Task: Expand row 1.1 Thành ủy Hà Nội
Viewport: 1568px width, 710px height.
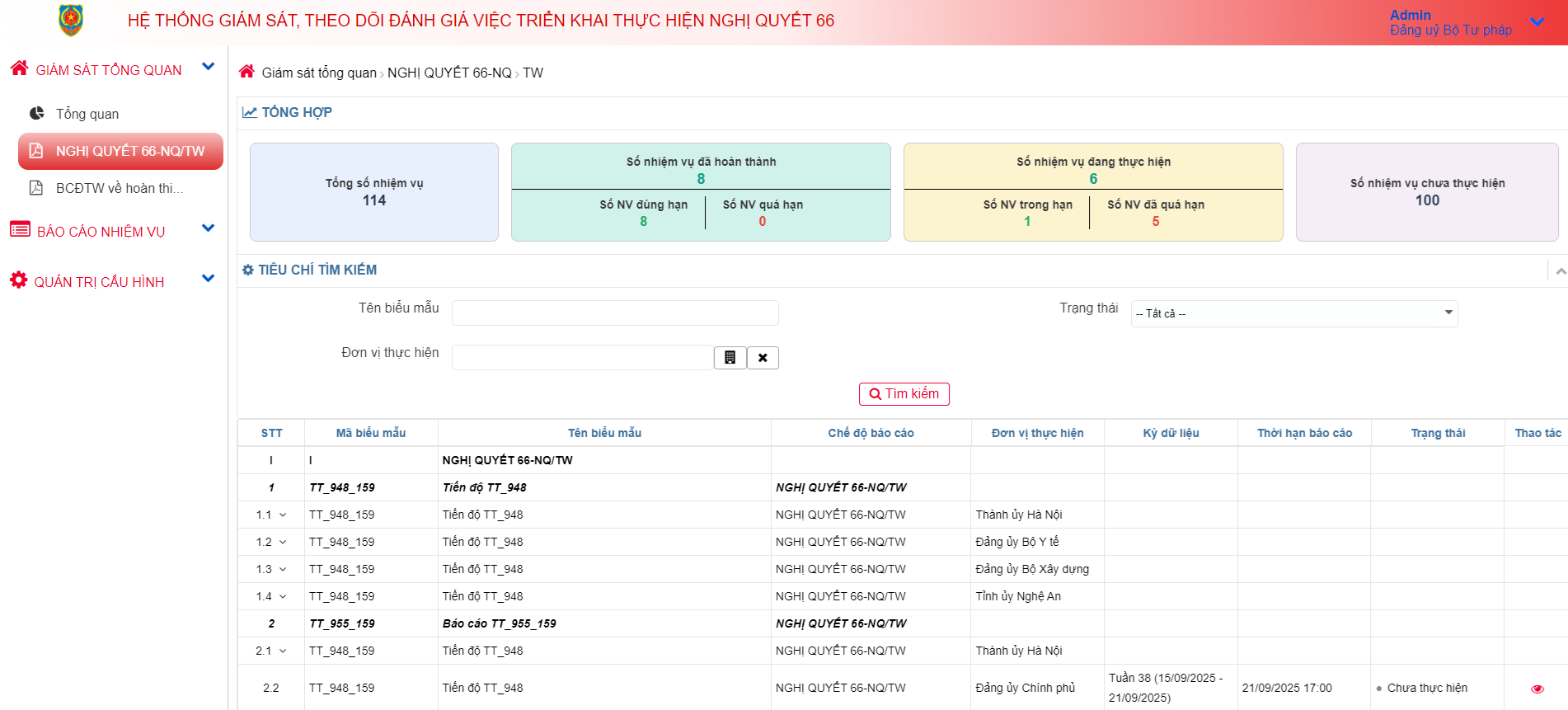Action: (283, 515)
